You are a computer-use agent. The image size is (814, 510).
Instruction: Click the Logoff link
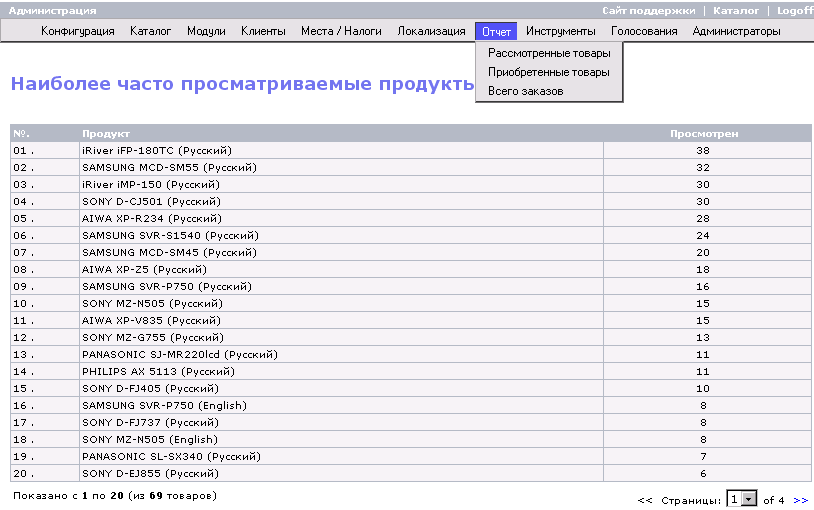coord(795,10)
